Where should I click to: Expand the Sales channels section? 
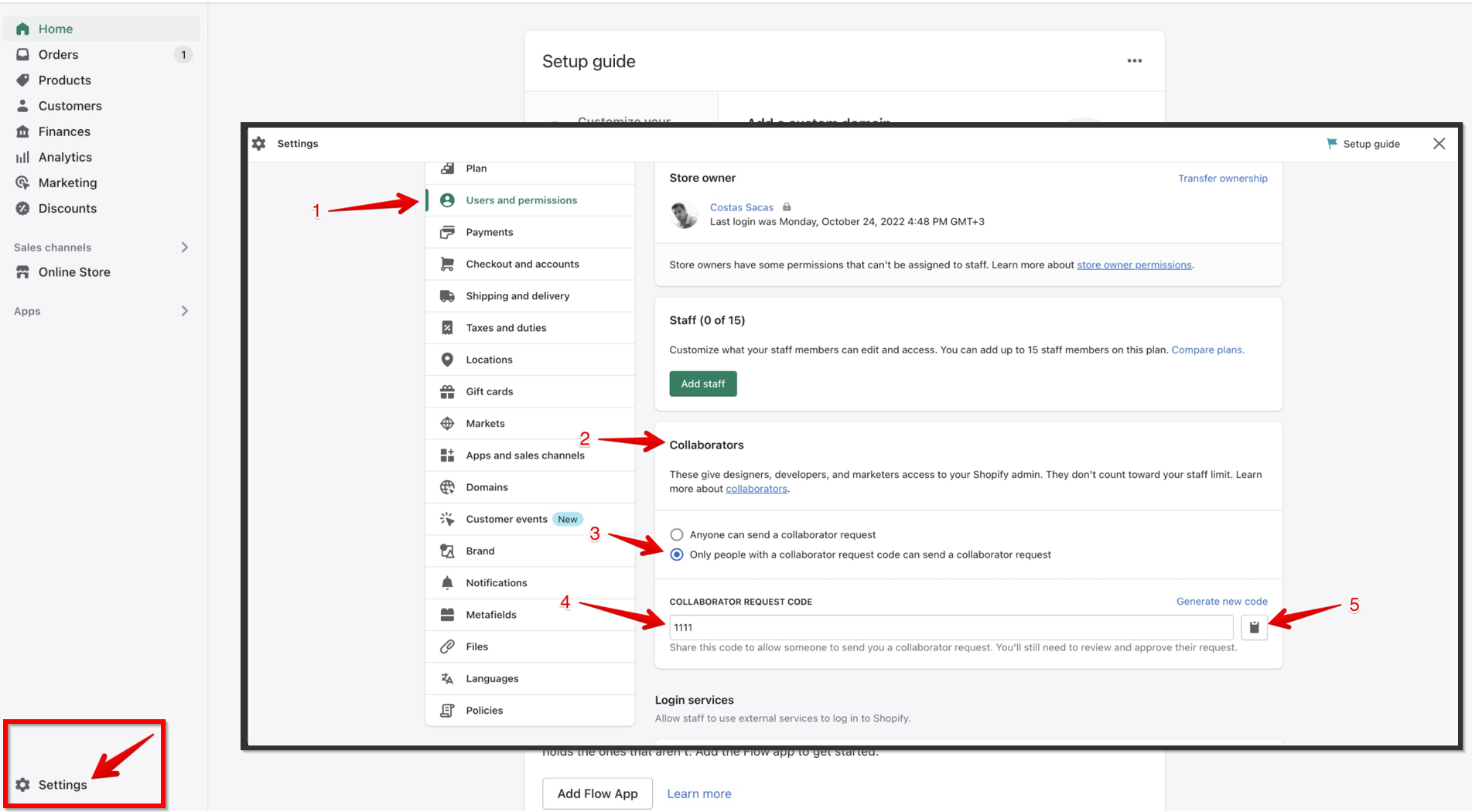(184, 247)
